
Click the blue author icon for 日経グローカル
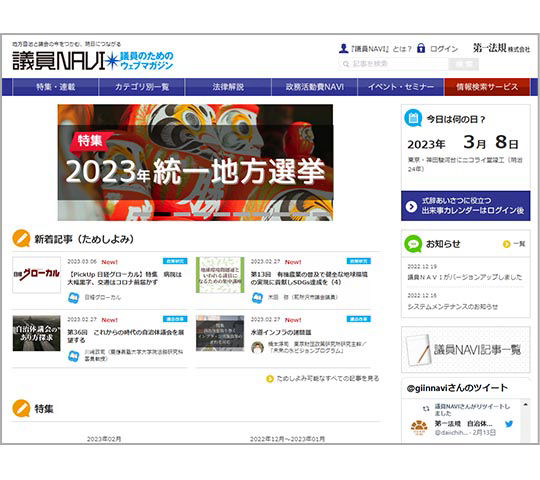[x=73, y=298]
